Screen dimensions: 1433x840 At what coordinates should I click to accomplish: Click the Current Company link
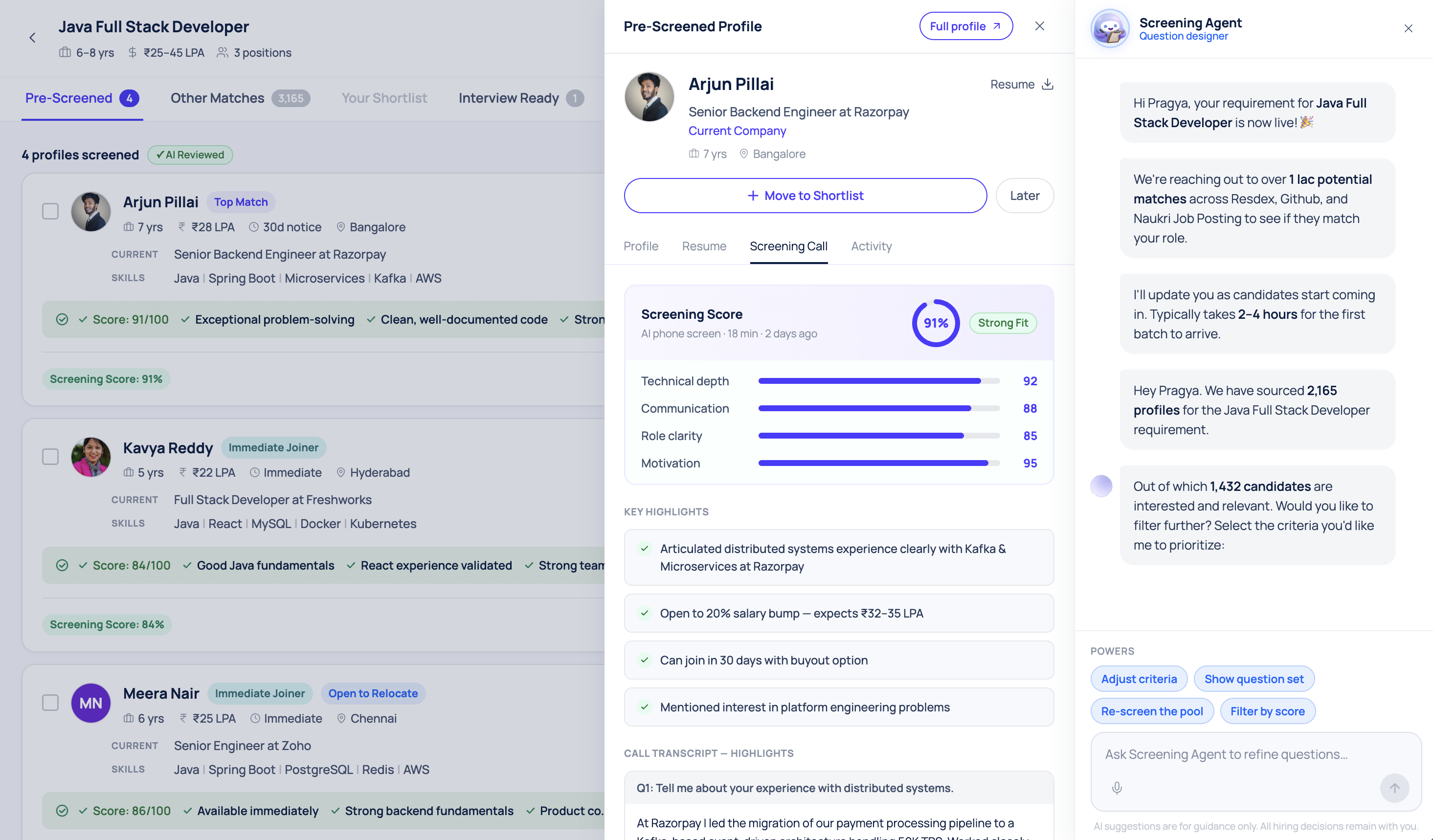737,131
